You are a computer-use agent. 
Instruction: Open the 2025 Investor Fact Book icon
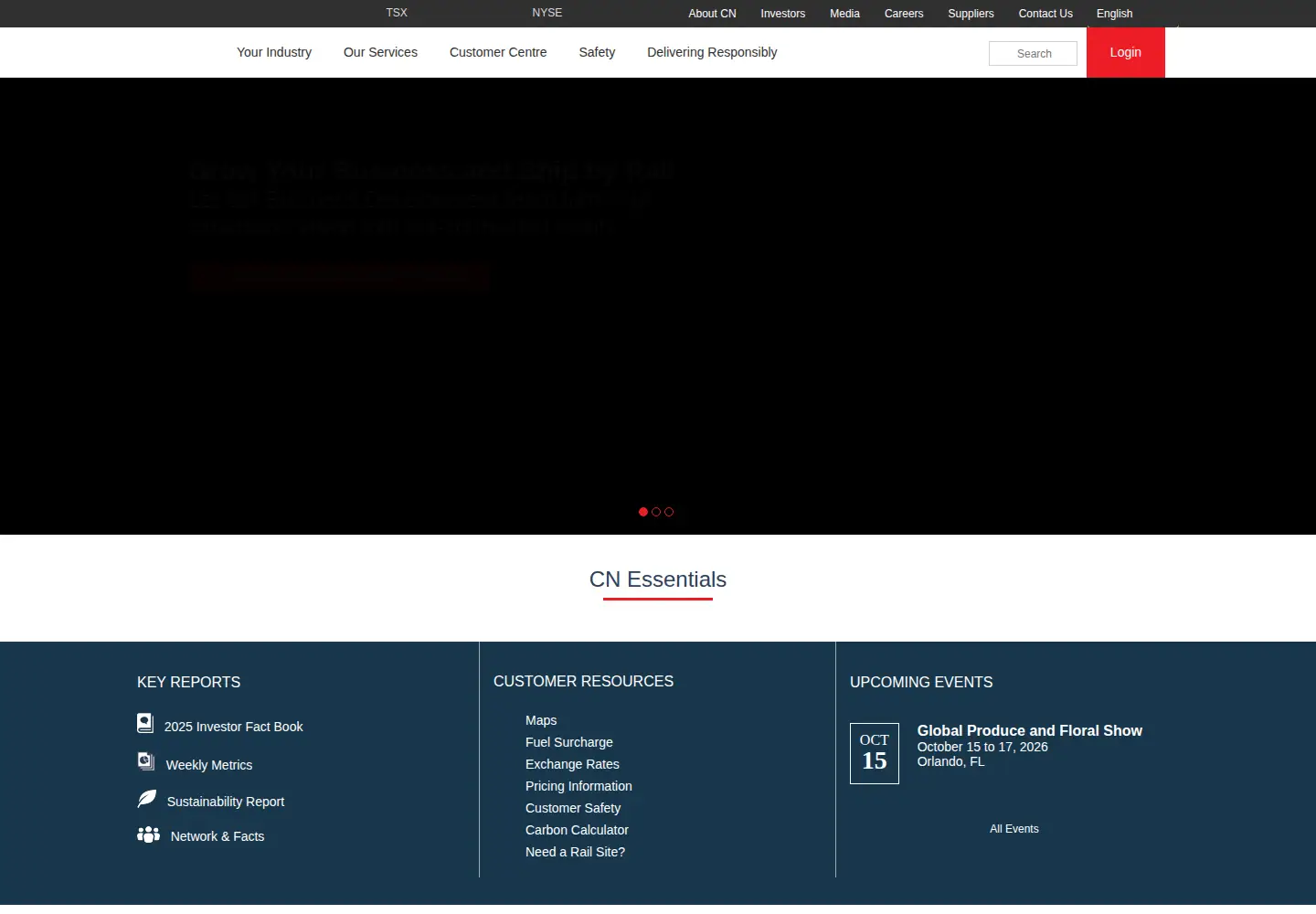[x=145, y=723]
